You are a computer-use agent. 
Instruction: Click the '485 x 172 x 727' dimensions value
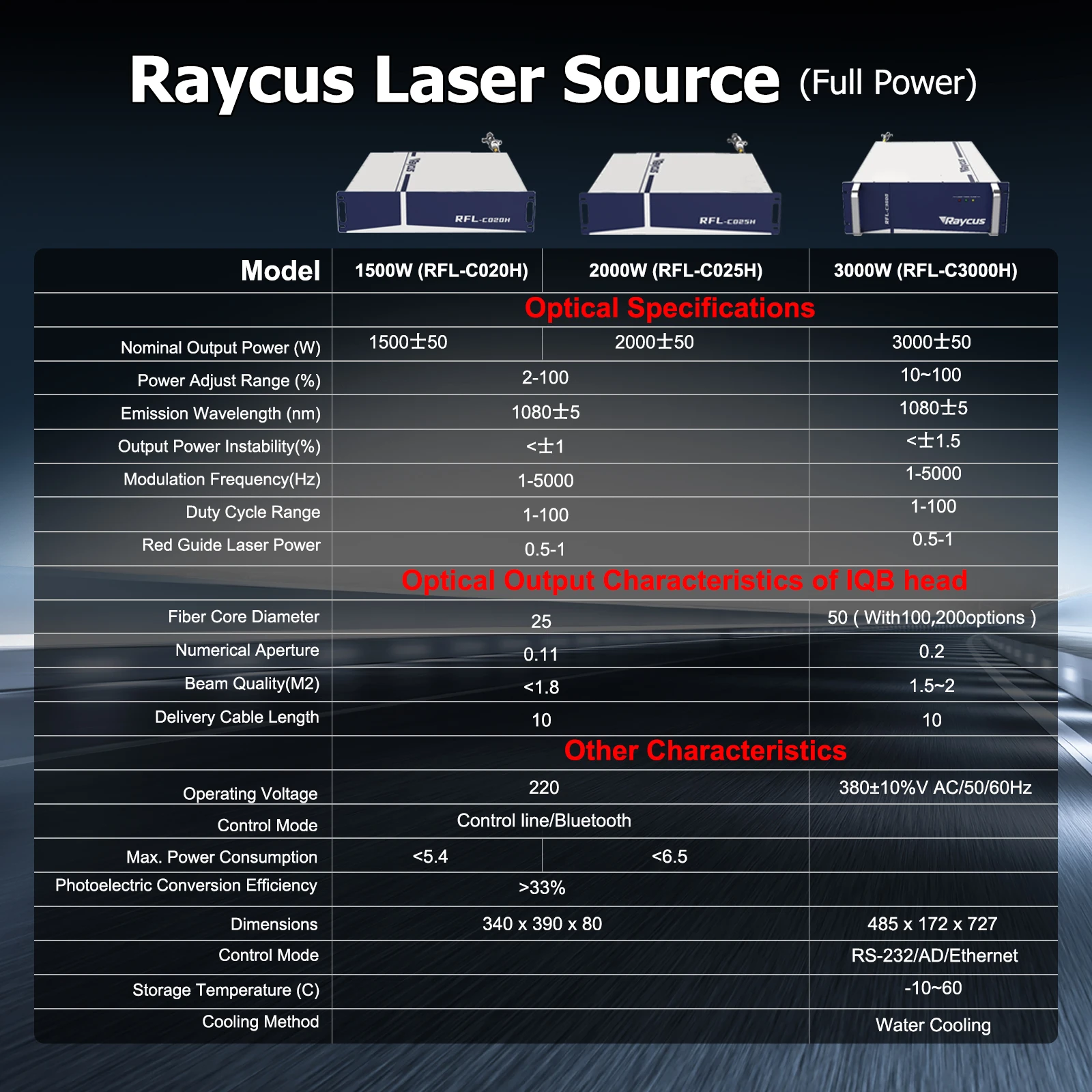pyautogui.click(x=932, y=924)
